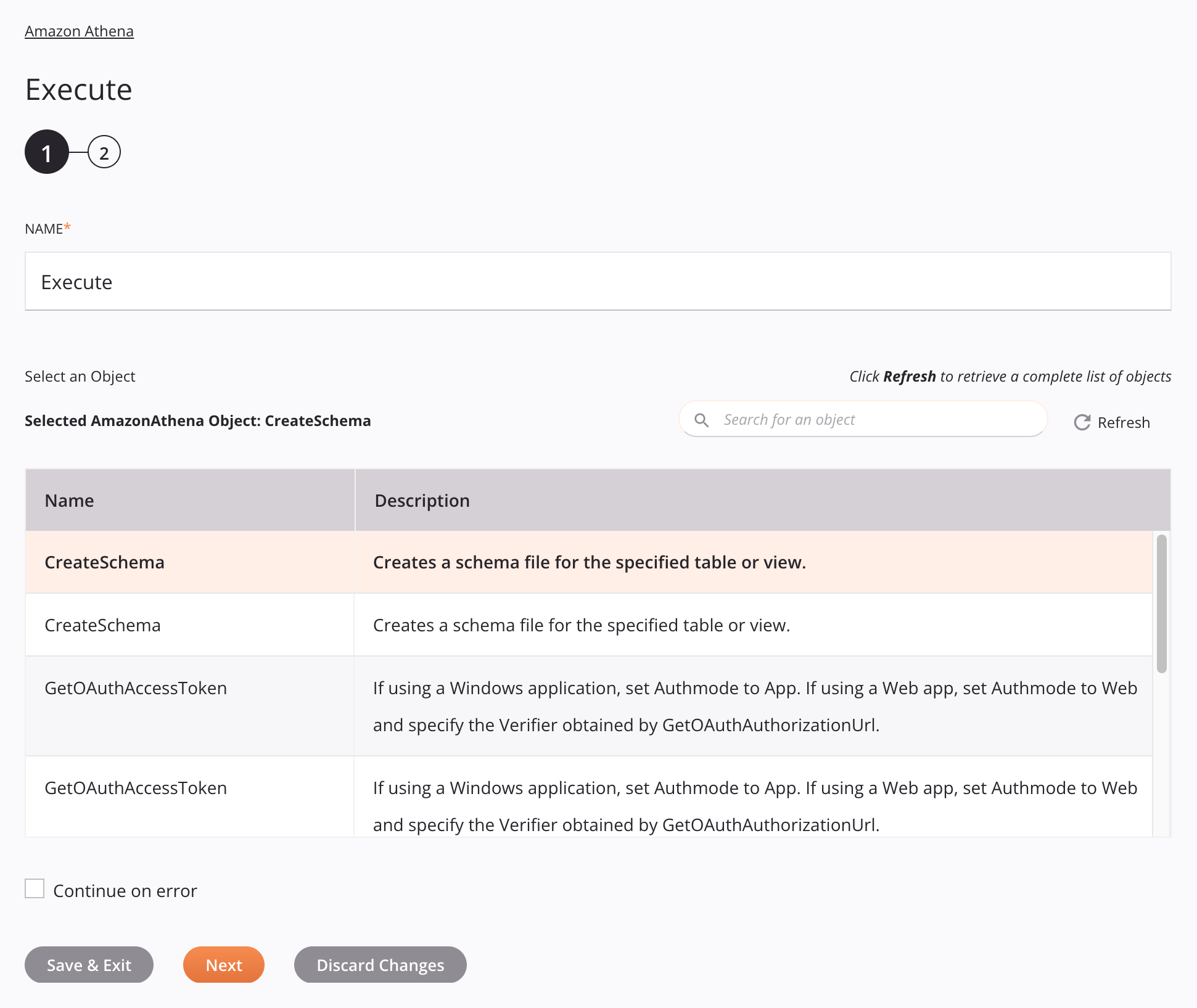The image size is (1197, 1008).
Task: Jump to step 2 in the wizard
Action: coord(104,152)
